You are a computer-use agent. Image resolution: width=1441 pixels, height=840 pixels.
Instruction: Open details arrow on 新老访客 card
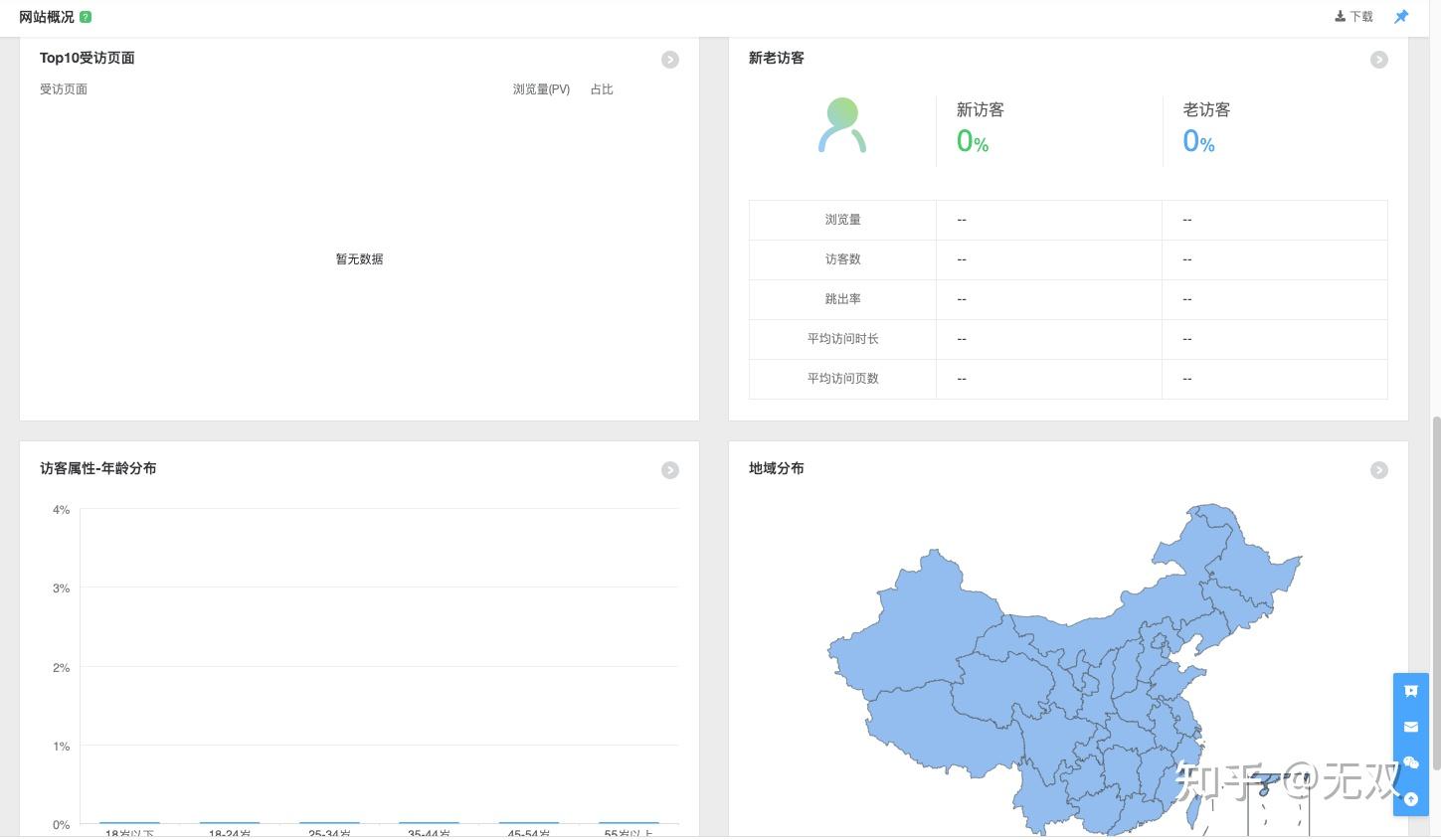(1378, 60)
